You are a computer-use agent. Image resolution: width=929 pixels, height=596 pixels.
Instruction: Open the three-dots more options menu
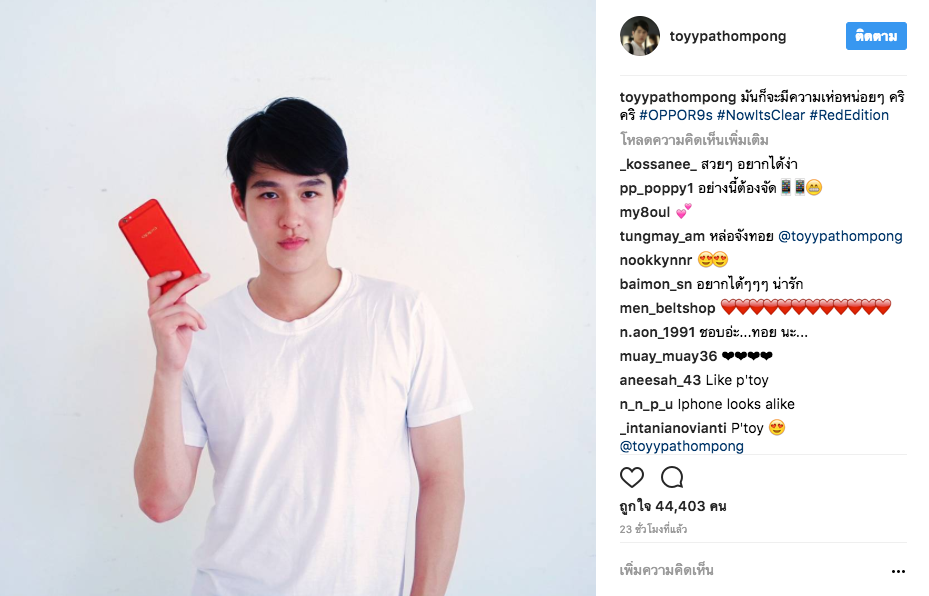tap(898, 571)
